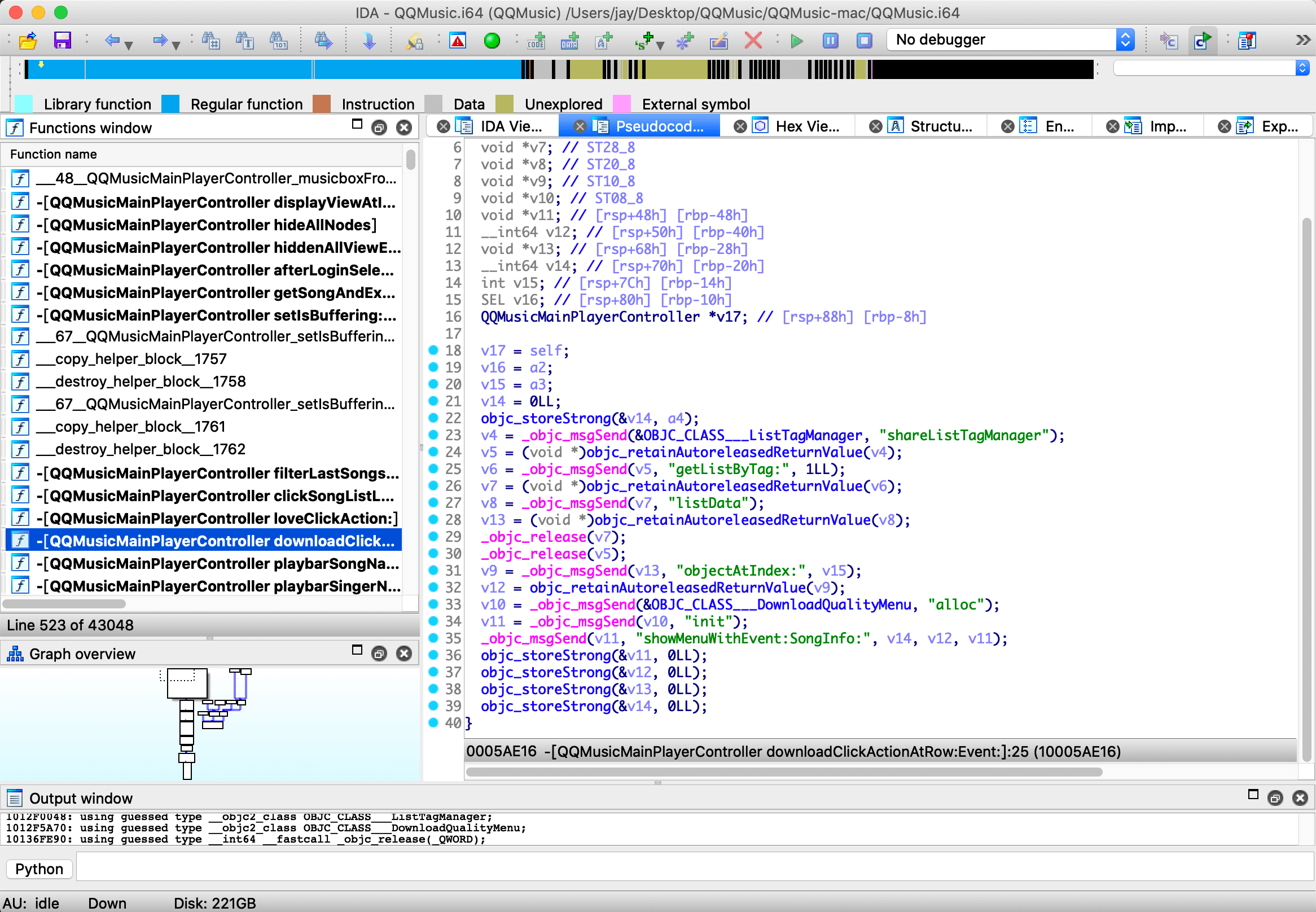Click the pseudocode horizontal scrollbar

point(783,772)
